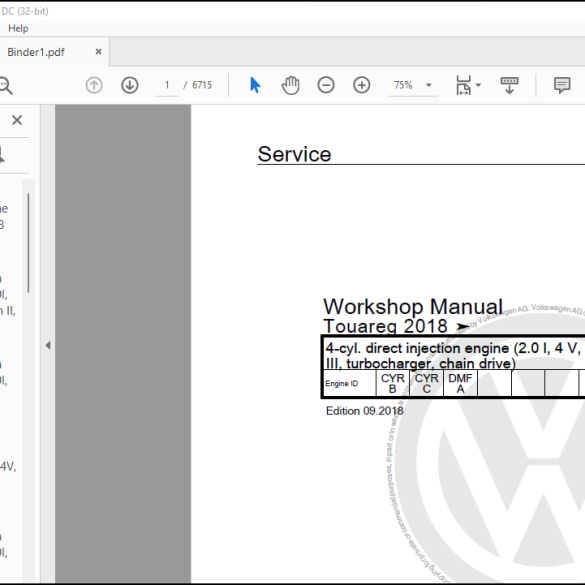585x585 pixels.
Task: Open the Help menu
Action: tap(18, 28)
